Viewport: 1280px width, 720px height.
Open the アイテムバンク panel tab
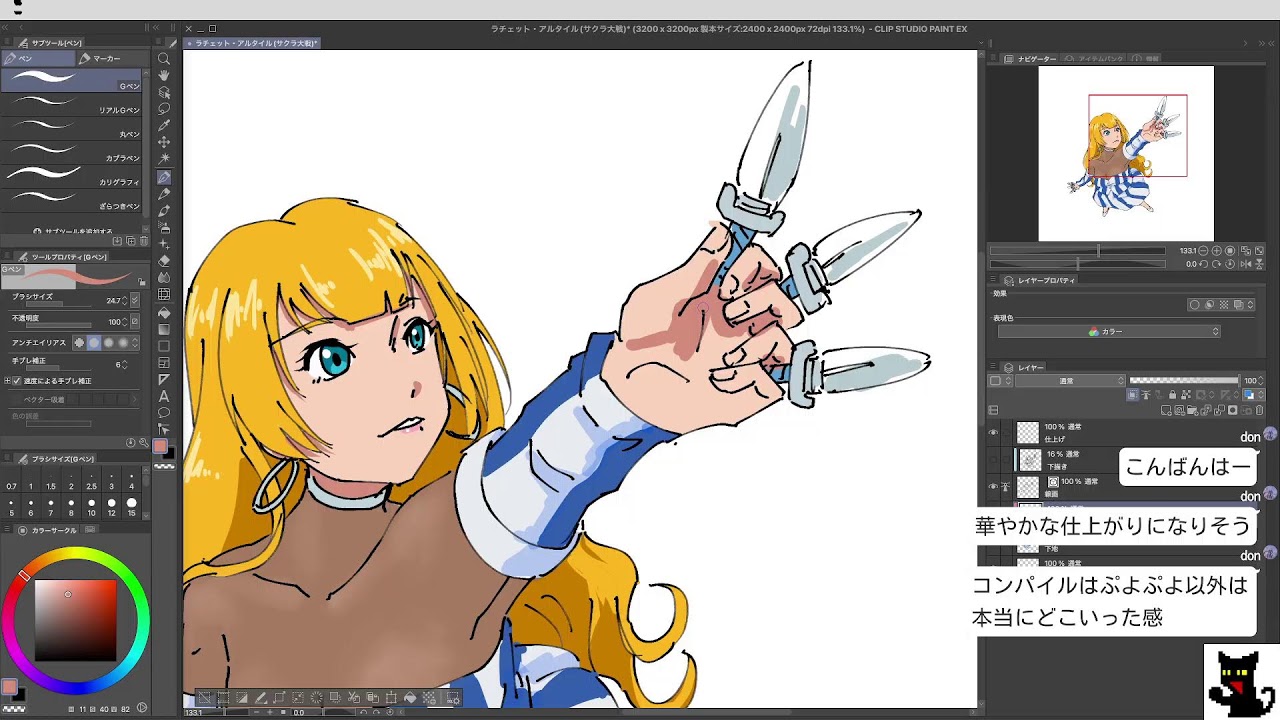tap(1093, 58)
